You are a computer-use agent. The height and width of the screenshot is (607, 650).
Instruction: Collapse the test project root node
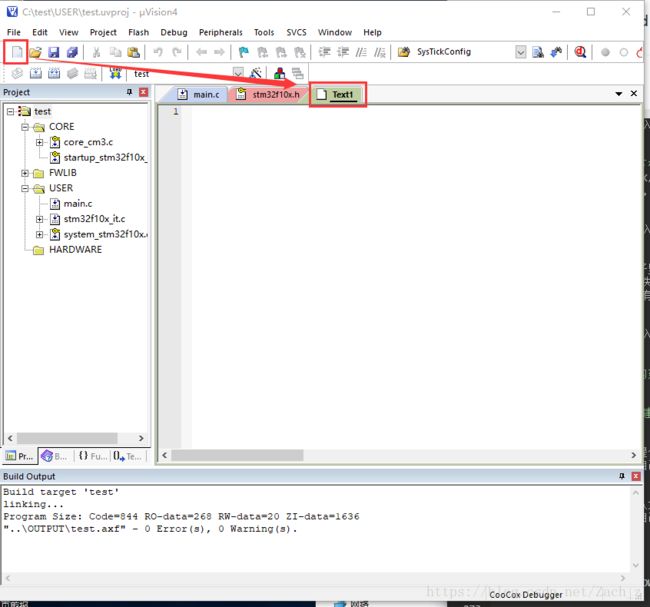click(10, 112)
